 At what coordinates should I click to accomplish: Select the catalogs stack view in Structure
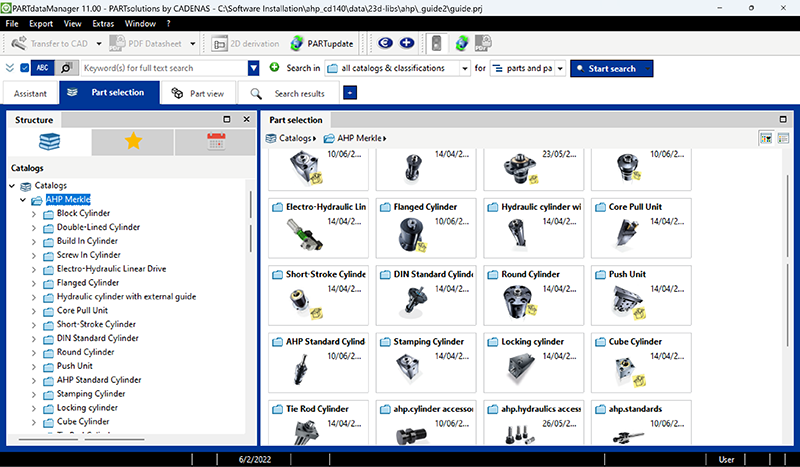tap(49, 141)
